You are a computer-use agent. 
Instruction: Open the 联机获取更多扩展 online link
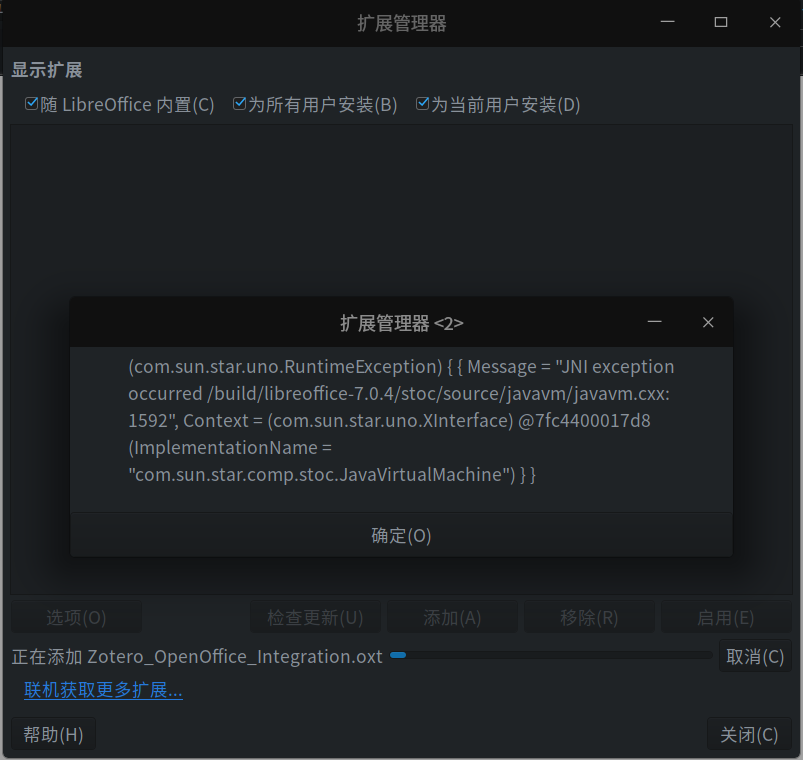103,690
